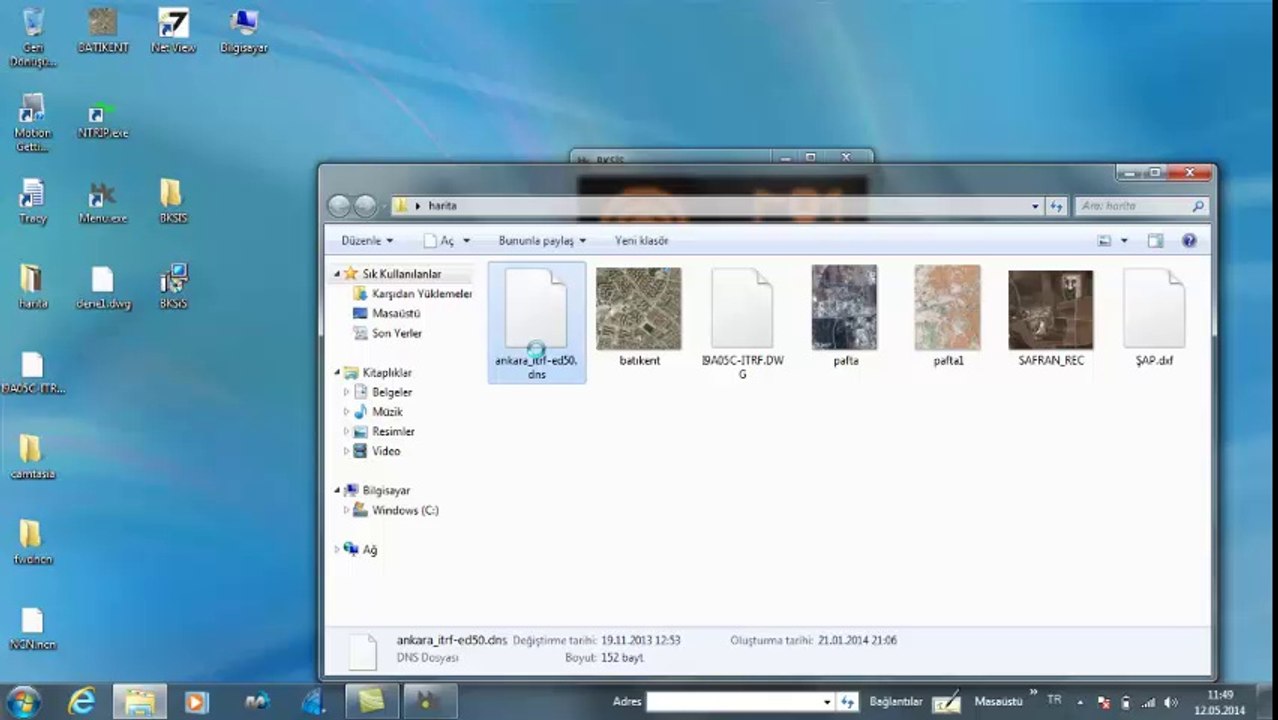The image size is (1278, 720).
Task: Go back with the Explorer back arrow
Action: 339,206
